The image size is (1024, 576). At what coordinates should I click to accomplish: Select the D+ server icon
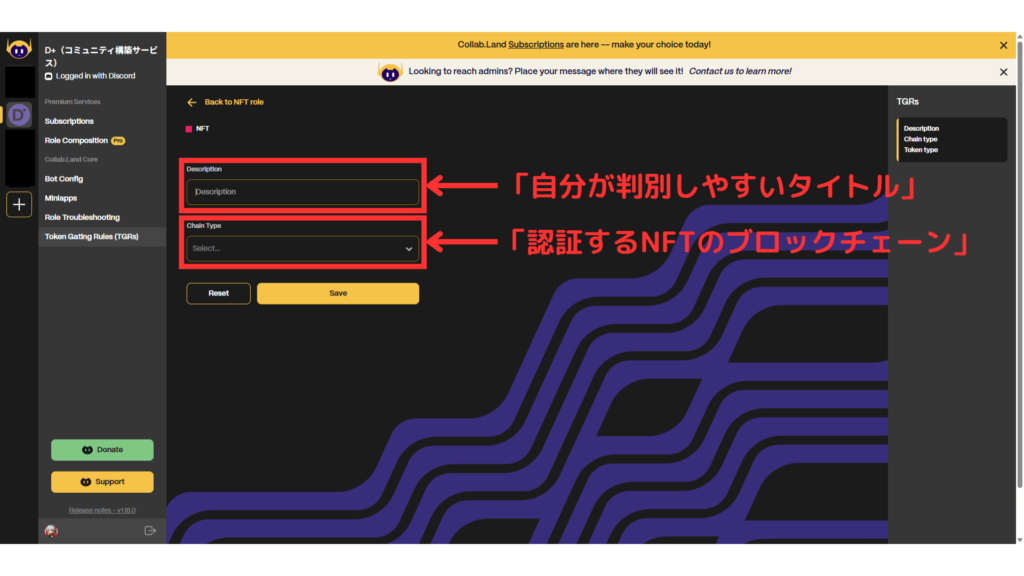tap(20, 115)
